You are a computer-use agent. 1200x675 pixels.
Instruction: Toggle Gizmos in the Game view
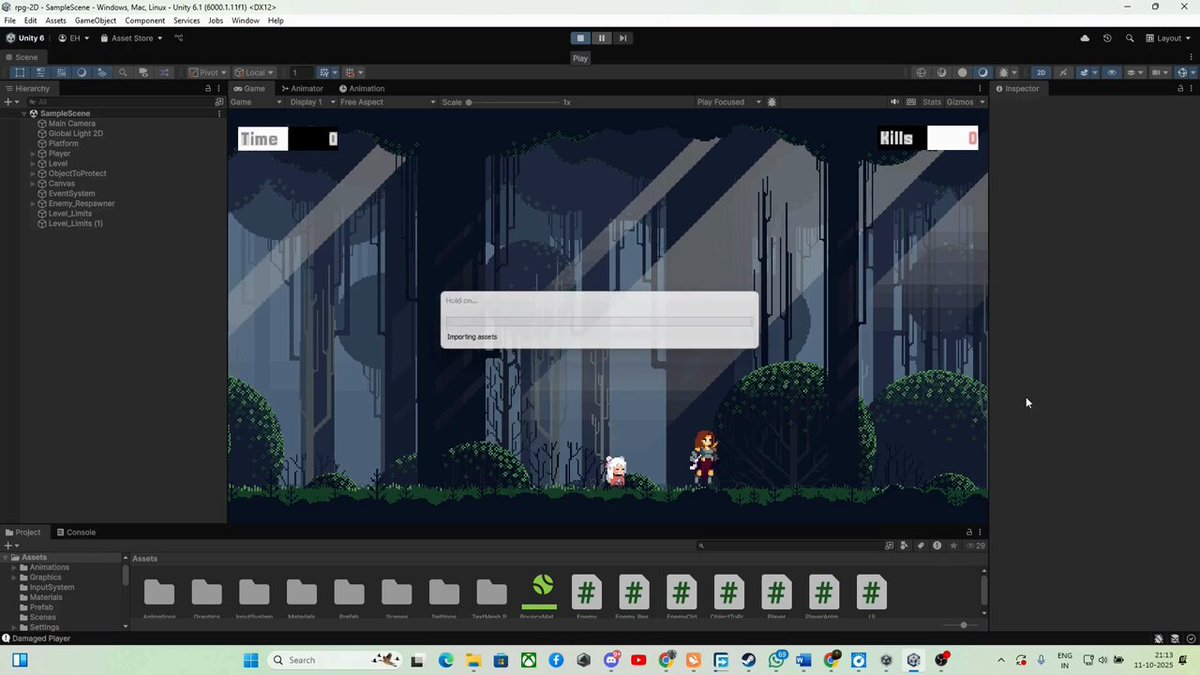(x=959, y=102)
